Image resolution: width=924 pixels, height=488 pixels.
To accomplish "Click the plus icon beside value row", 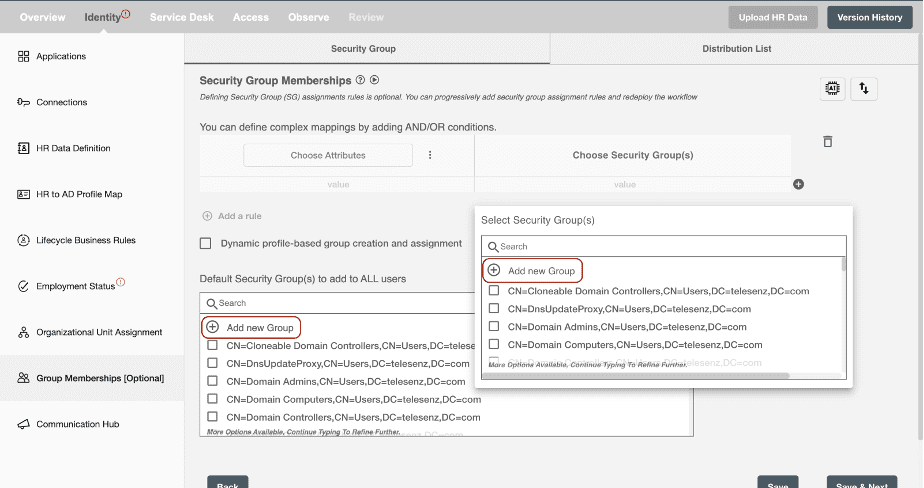I will coord(798,184).
